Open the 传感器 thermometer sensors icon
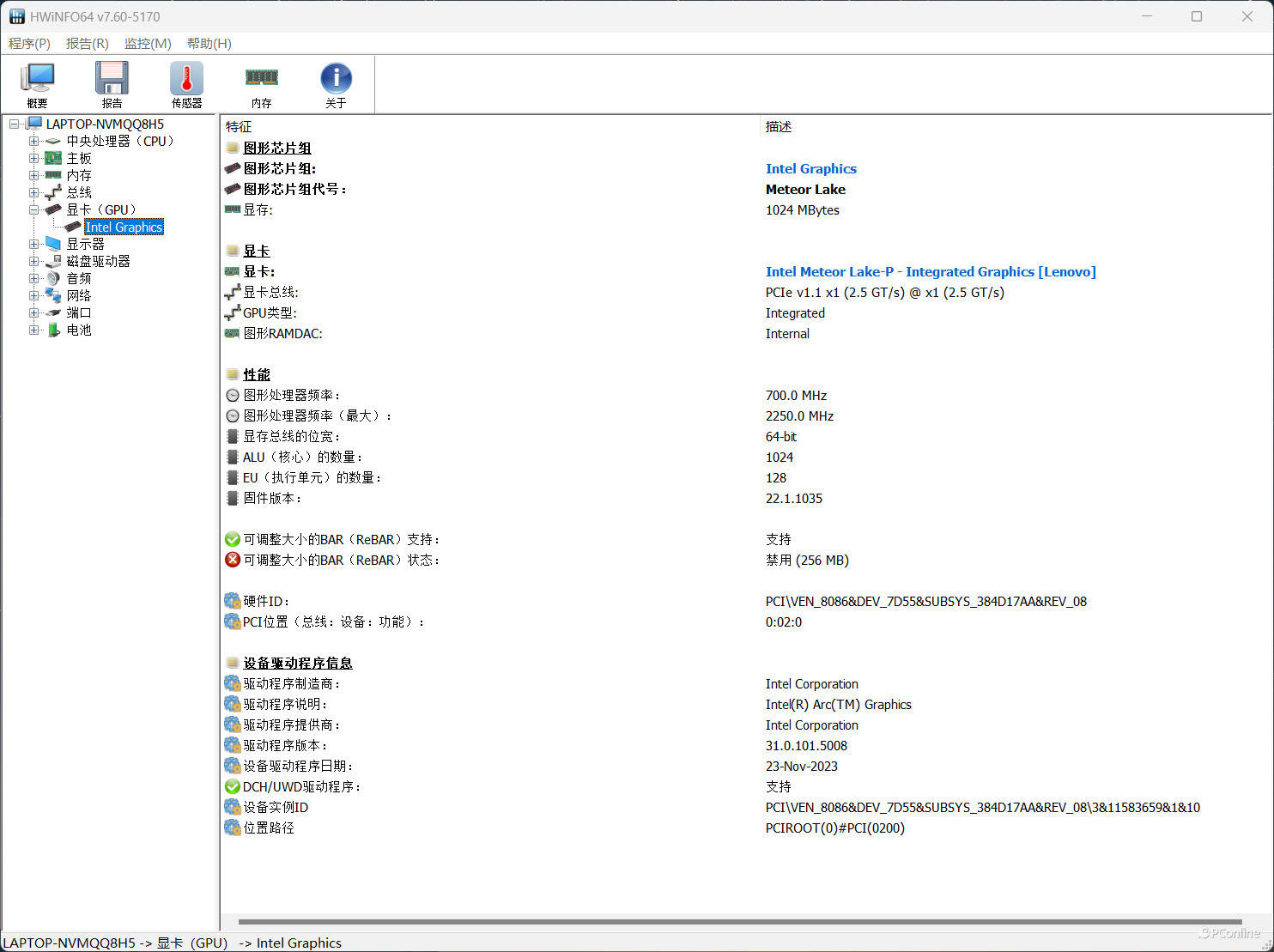The height and width of the screenshot is (952, 1274). point(186,80)
